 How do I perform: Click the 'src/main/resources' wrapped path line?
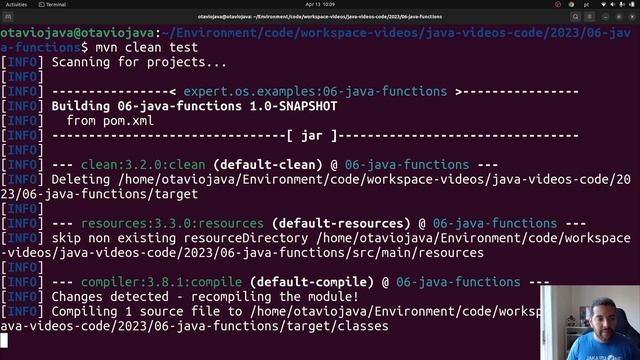[242, 253]
